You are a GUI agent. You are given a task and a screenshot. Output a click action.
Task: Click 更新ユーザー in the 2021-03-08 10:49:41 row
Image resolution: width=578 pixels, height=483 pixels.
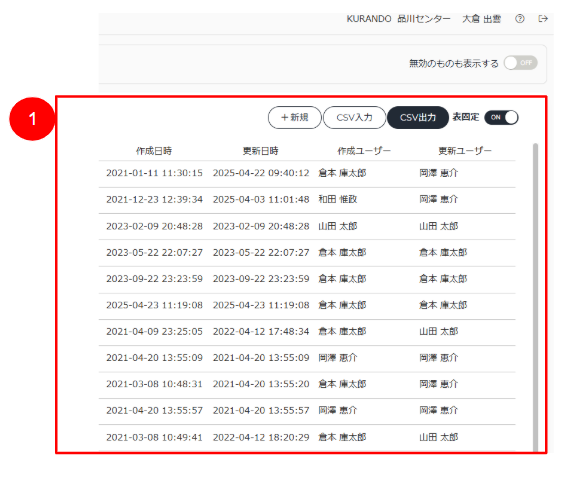click(439, 437)
